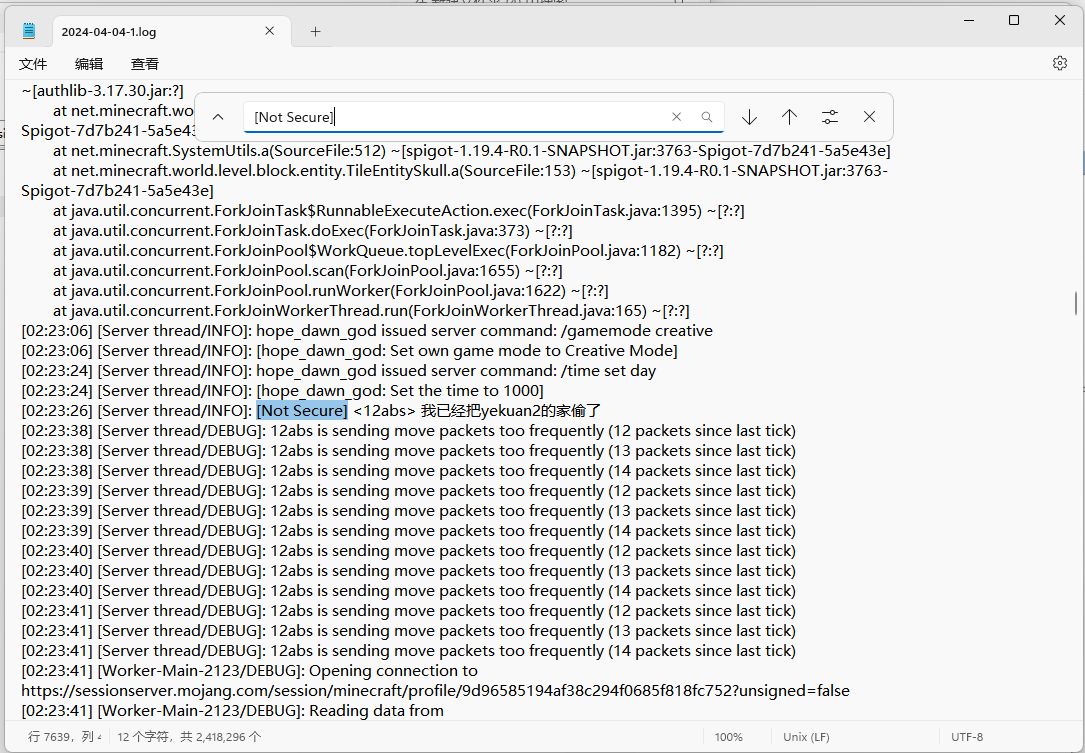The image size is (1085, 753).
Task: Add a new tab
Action: (x=315, y=31)
